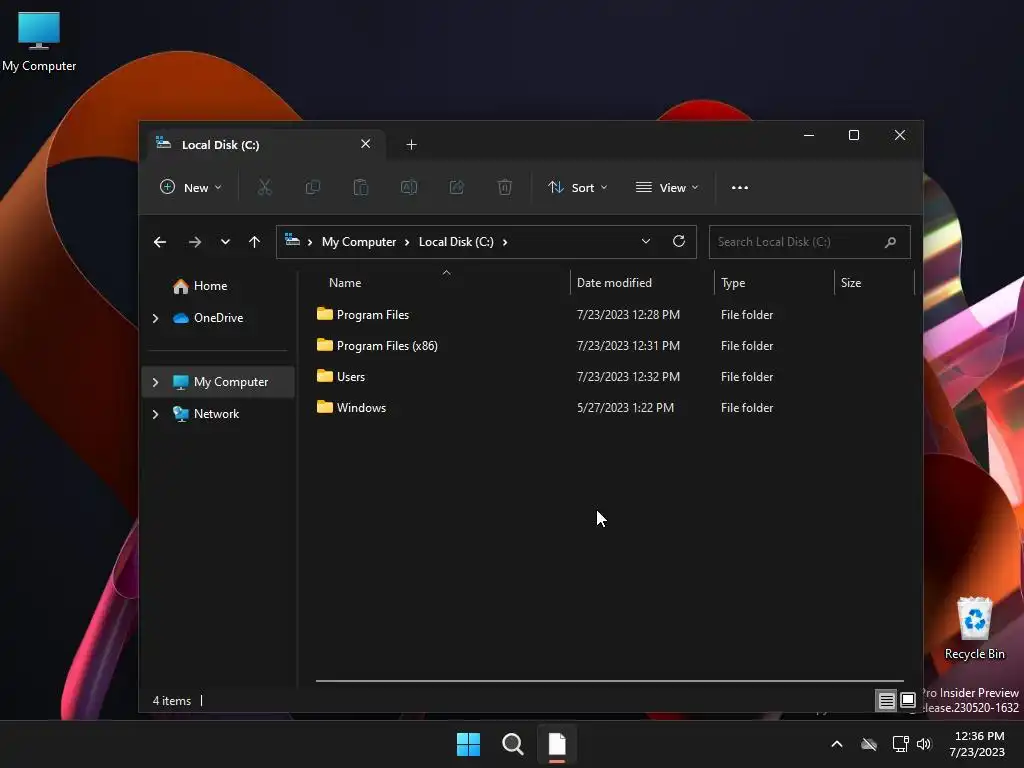The image size is (1024, 768).
Task: Click the taskbar clock and date
Action: [x=977, y=744]
